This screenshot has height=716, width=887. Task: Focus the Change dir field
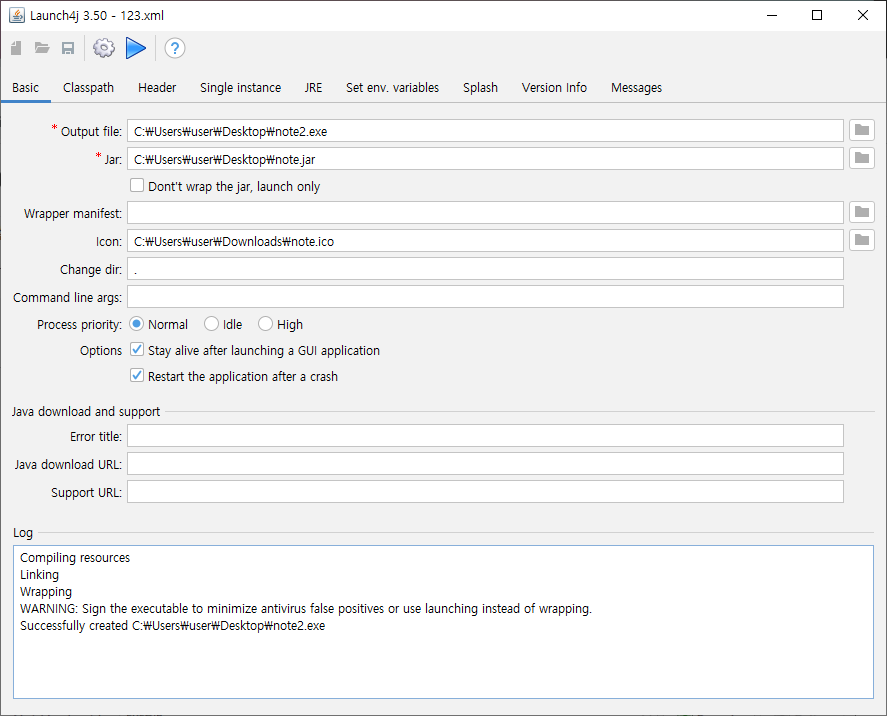[x=485, y=269]
